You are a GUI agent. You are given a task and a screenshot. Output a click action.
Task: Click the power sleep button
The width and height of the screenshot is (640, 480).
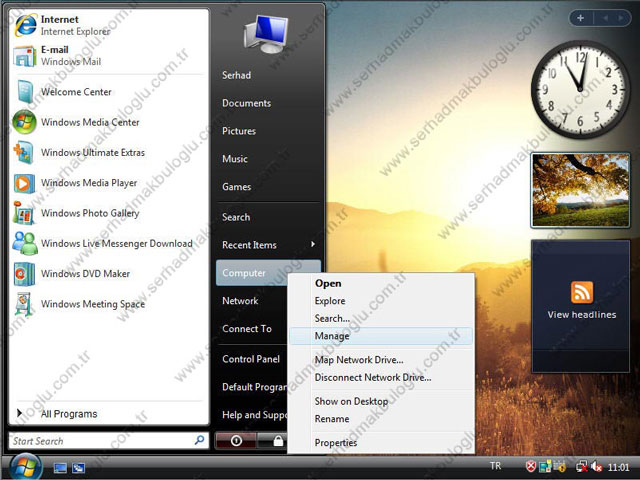[x=236, y=440]
